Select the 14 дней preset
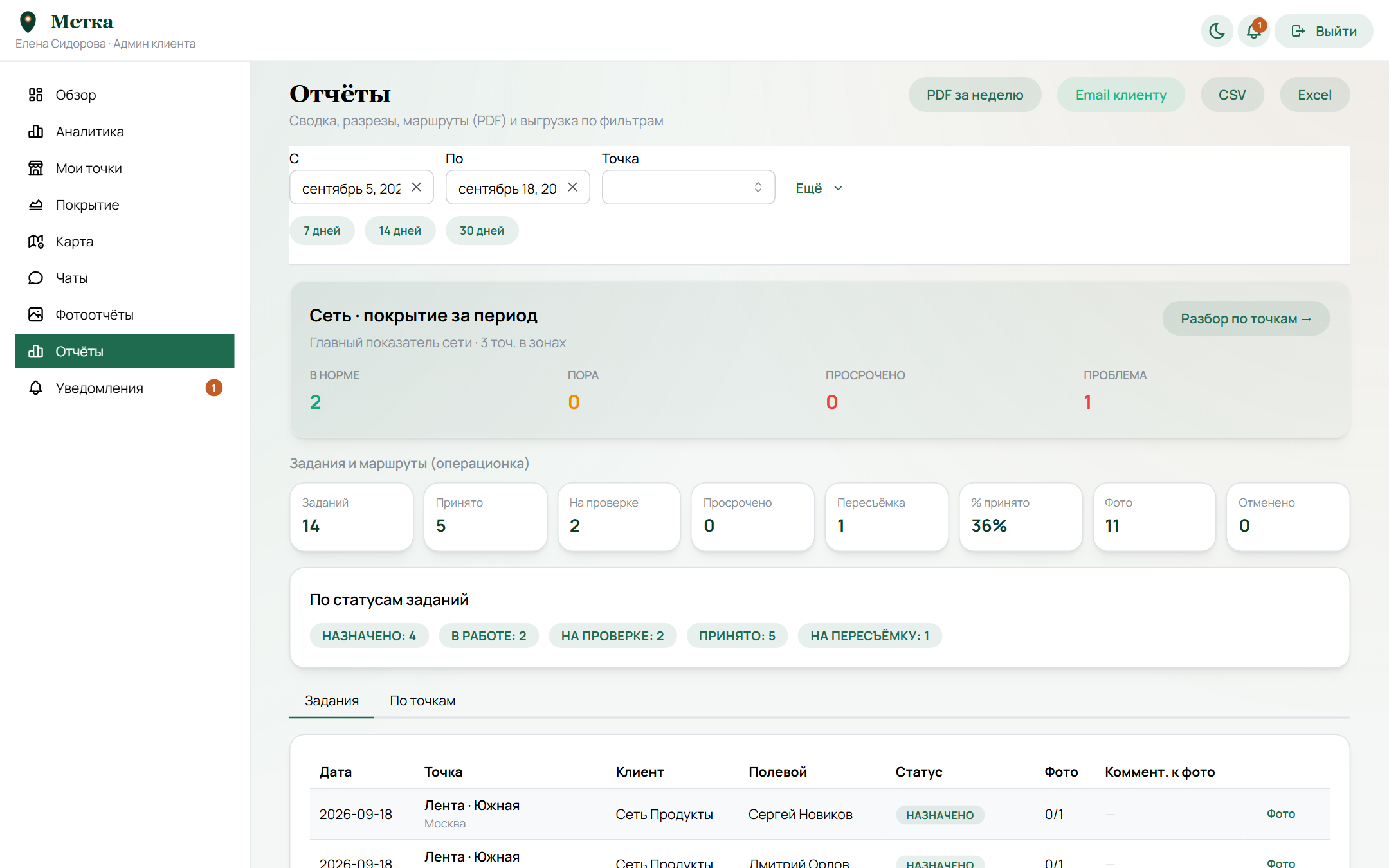The image size is (1389, 868). tap(400, 230)
